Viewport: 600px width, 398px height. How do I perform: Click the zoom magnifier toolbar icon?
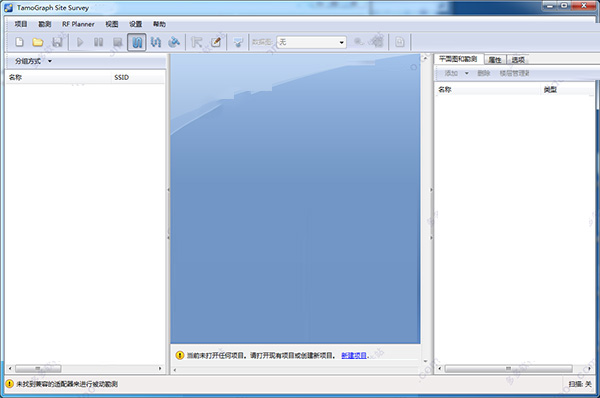tap(359, 42)
